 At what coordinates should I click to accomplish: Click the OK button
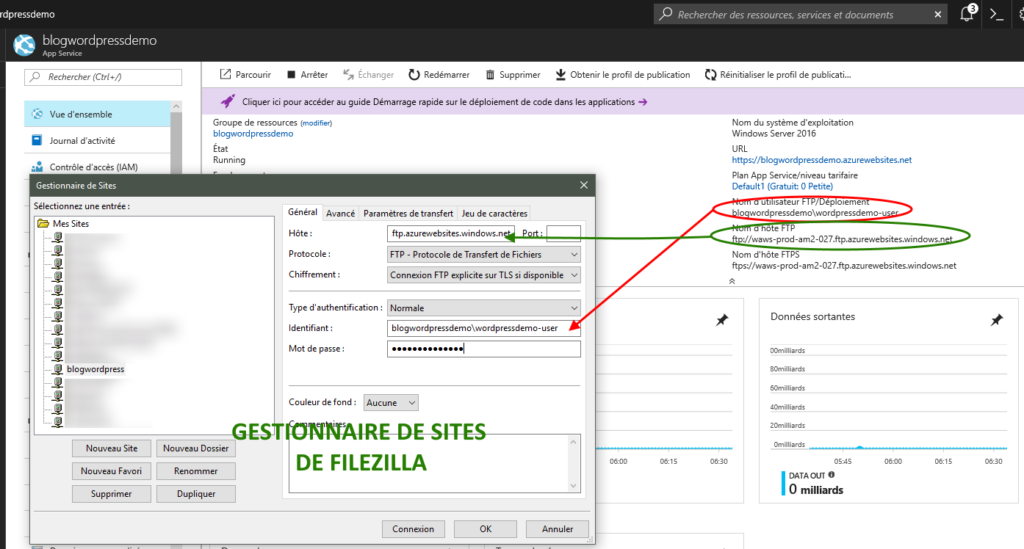tap(485, 529)
